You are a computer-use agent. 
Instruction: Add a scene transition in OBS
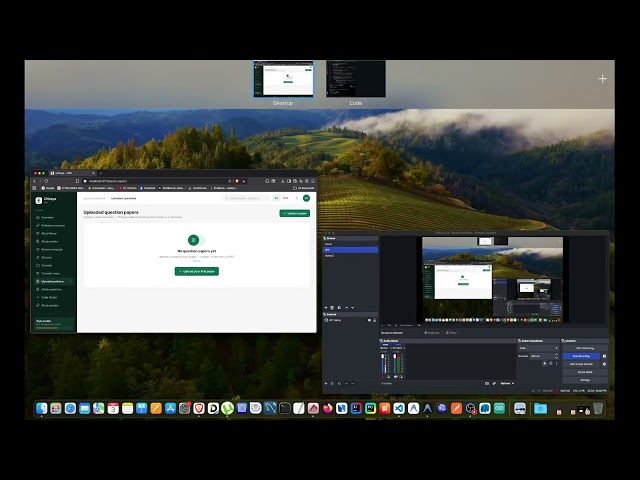[544, 363]
